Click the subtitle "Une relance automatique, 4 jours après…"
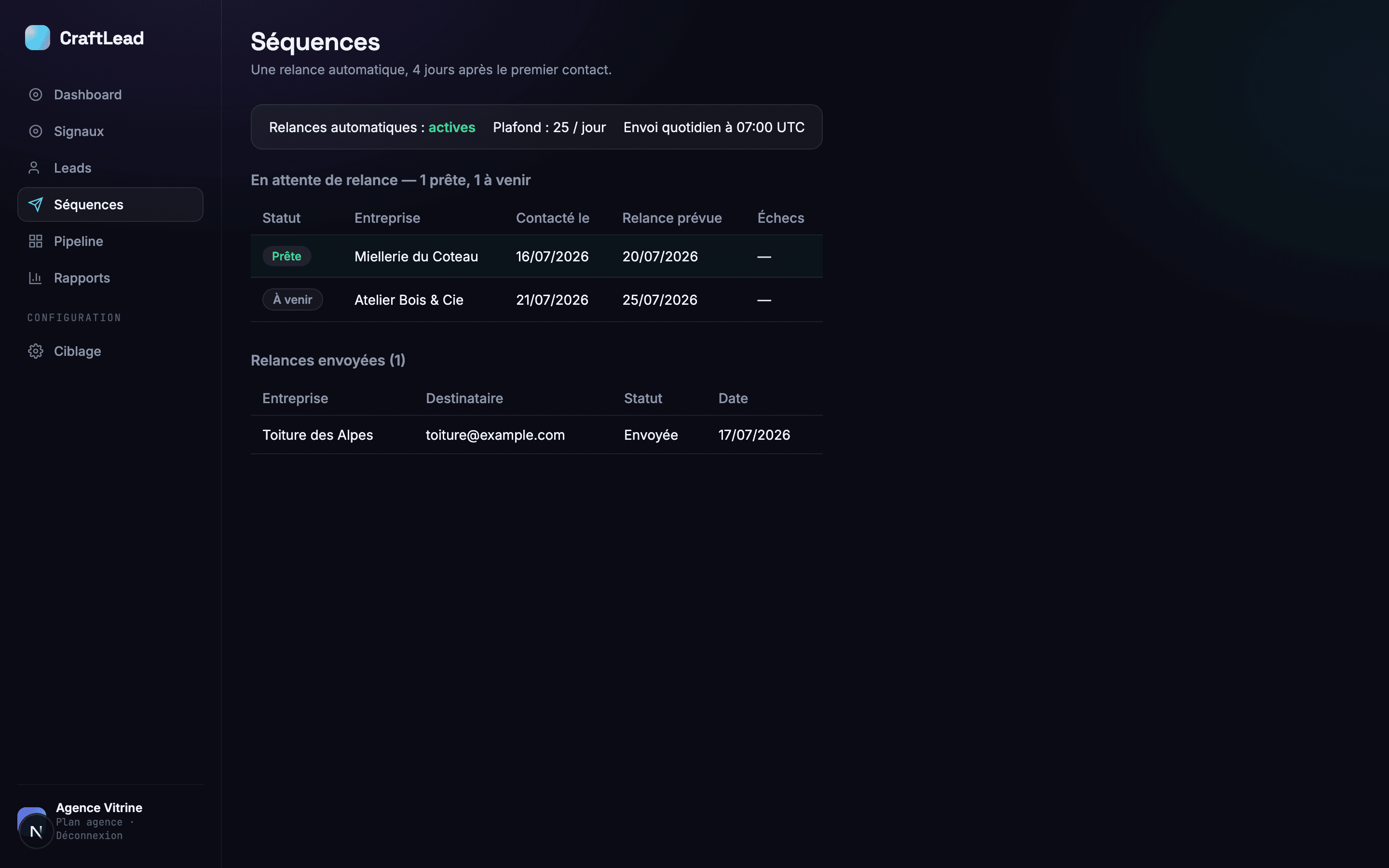 [x=431, y=70]
